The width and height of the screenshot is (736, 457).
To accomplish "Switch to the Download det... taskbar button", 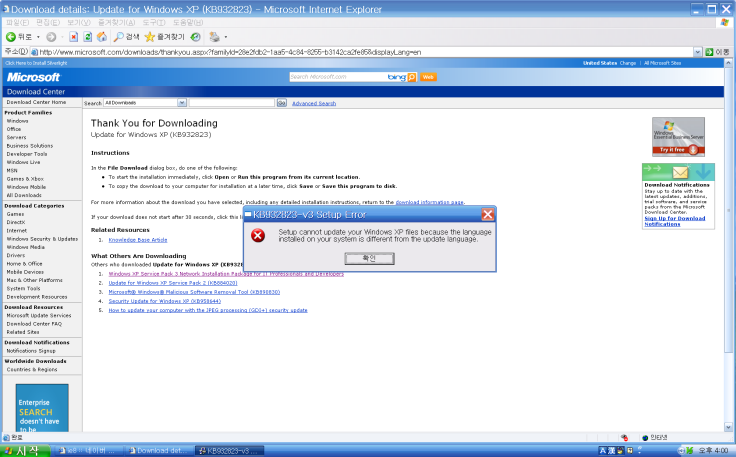I will coord(159,450).
